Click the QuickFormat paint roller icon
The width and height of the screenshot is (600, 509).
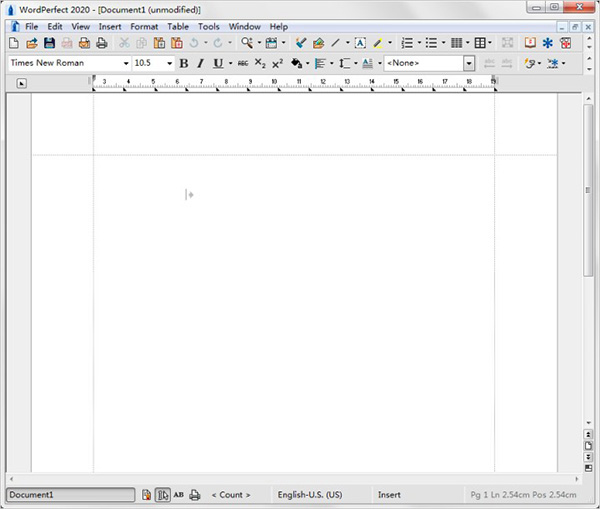click(301, 43)
